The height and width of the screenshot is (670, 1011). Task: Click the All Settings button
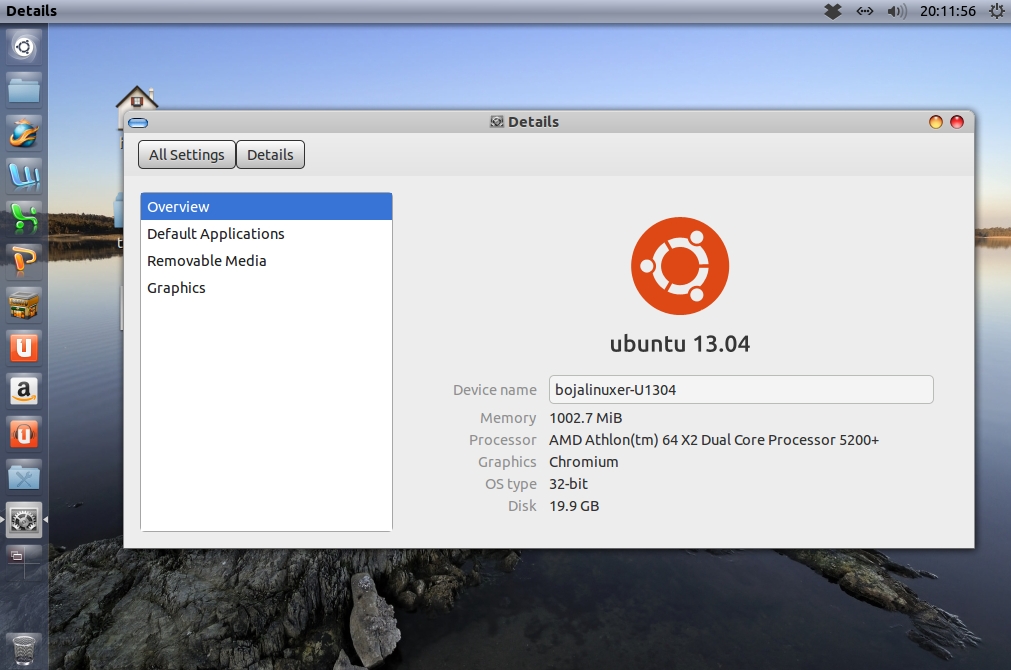point(186,154)
